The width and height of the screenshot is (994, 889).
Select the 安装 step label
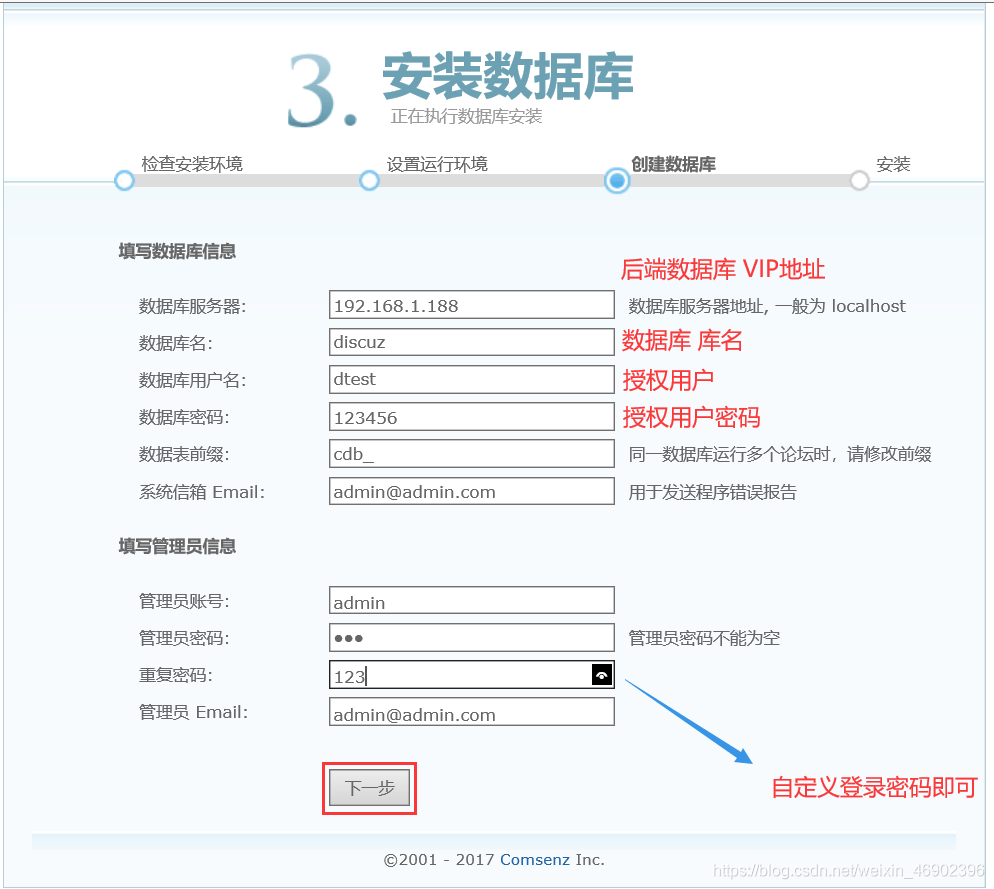[893, 164]
